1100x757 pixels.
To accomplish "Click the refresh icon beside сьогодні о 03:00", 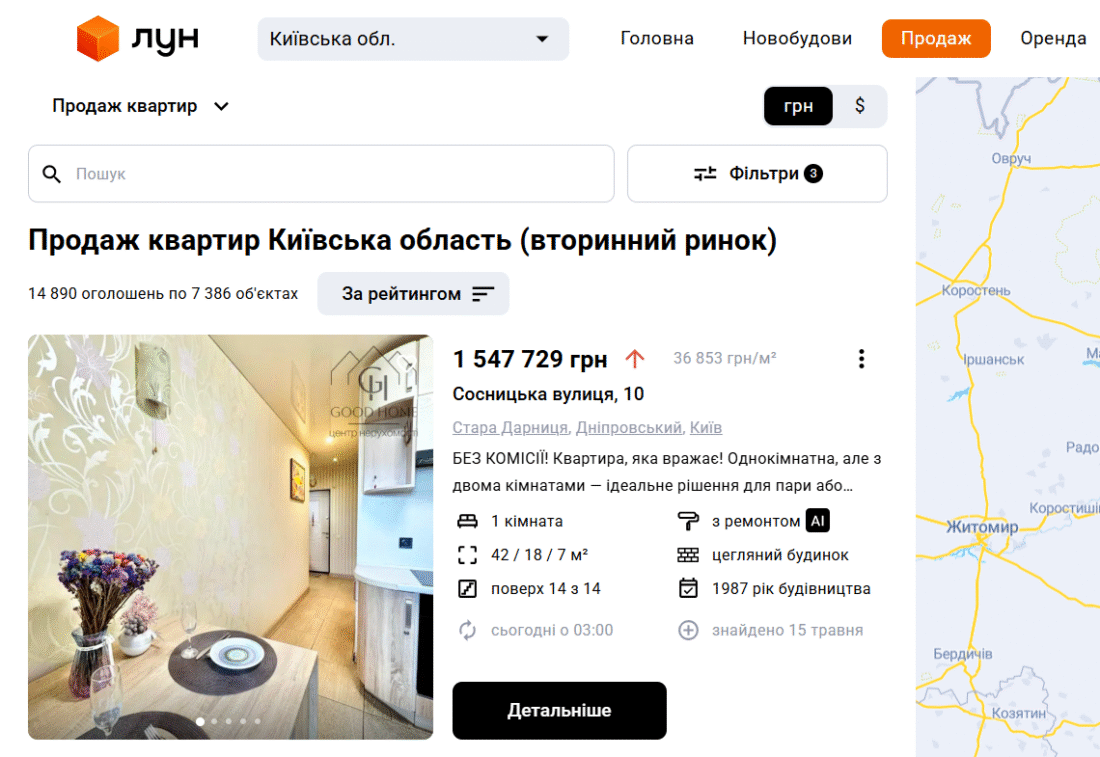I will pos(467,630).
